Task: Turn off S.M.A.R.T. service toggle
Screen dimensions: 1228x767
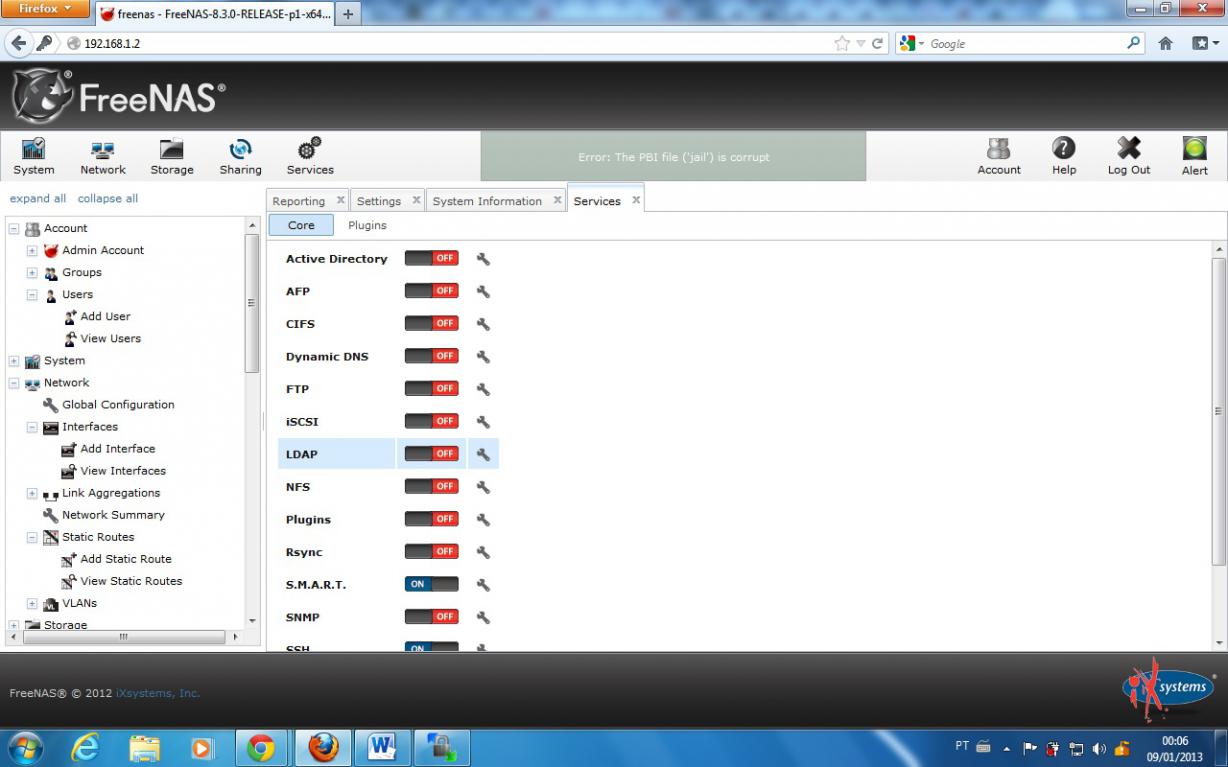Action: tap(431, 584)
